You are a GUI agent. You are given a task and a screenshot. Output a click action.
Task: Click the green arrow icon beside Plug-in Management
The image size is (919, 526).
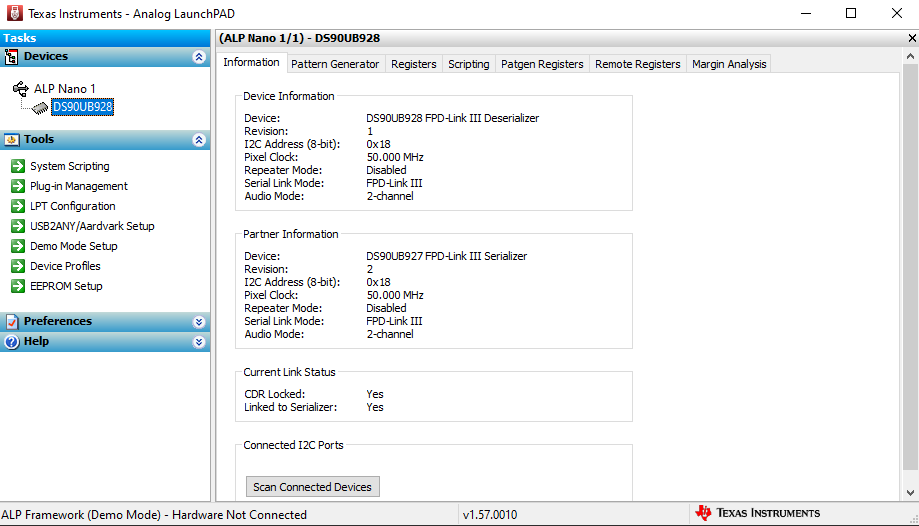click(18, 186)
